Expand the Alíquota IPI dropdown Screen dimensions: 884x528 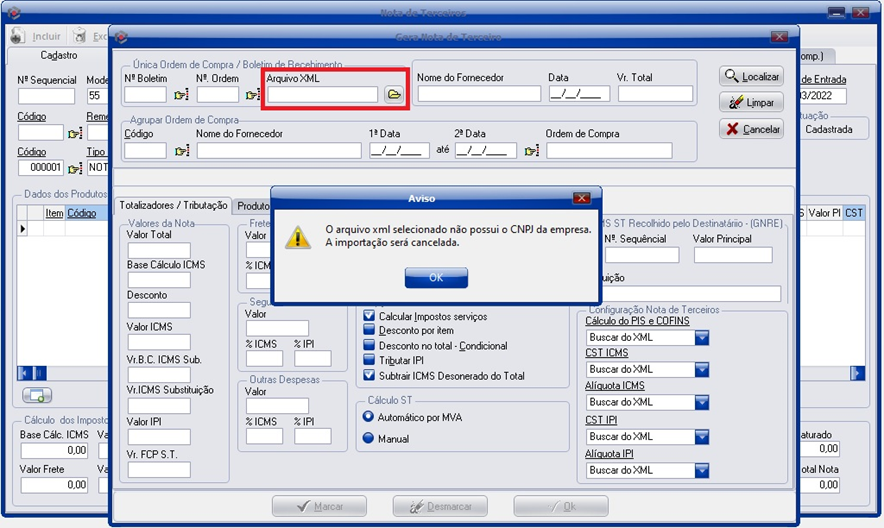[x=702, y=470]
